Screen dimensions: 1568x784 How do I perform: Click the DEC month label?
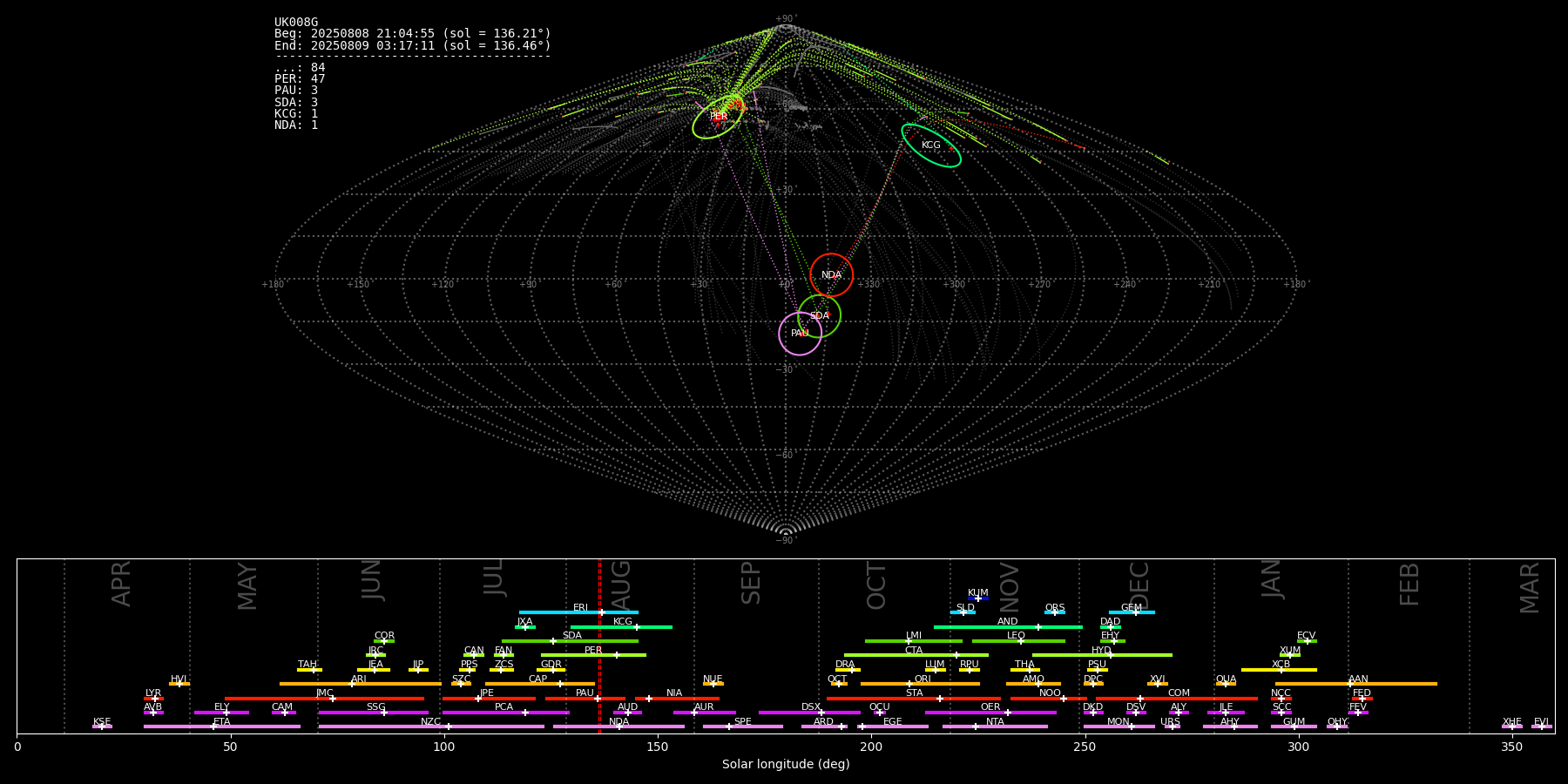coord(1139,585)
